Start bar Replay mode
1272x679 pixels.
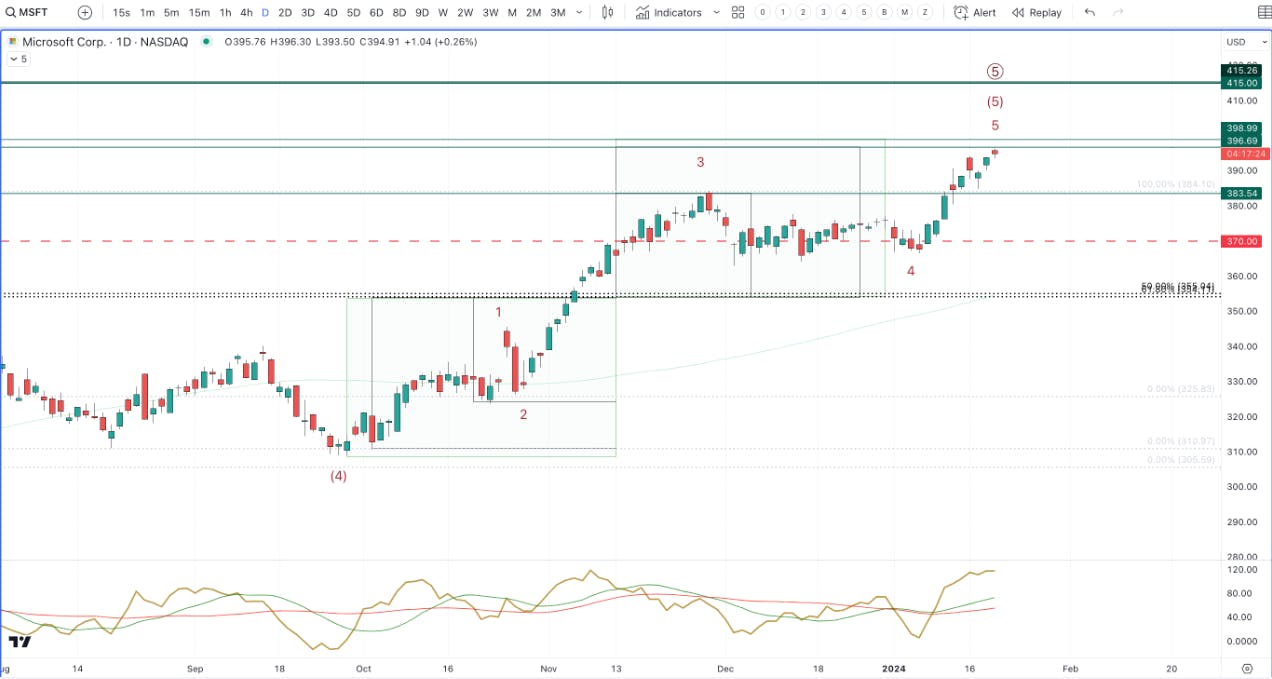point(1037,13)
